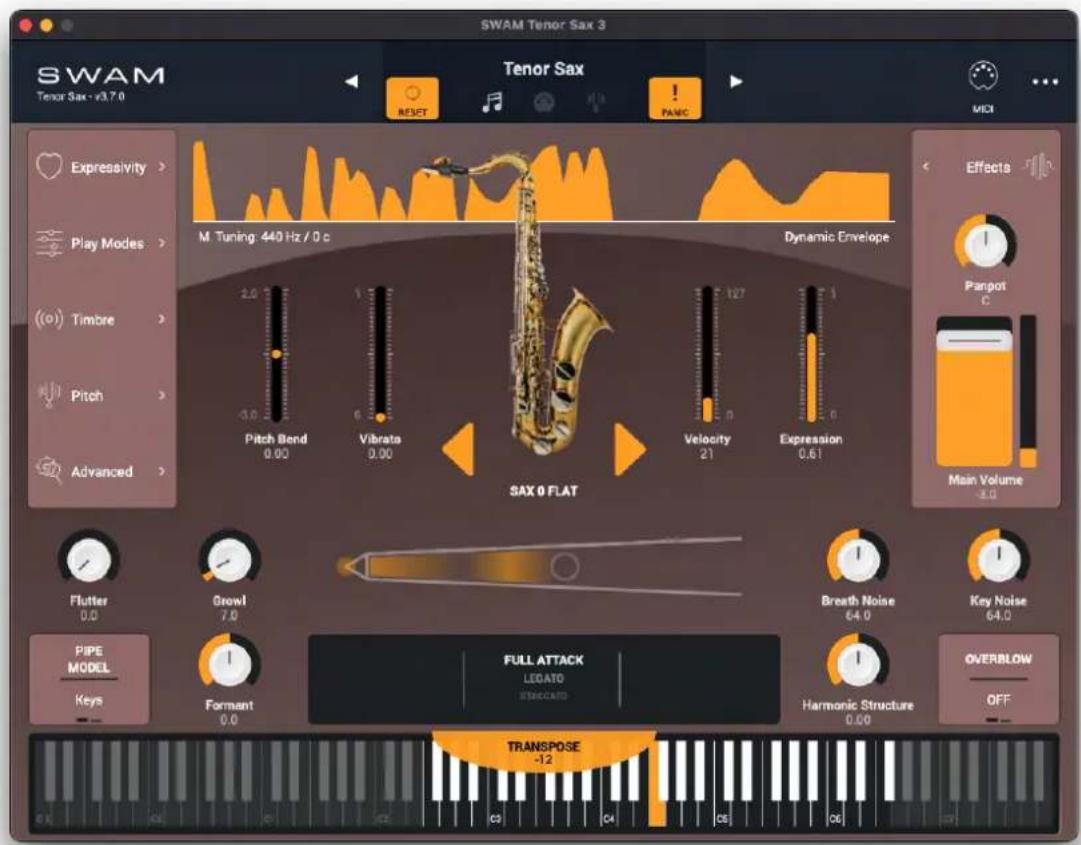The image size is (1081, 845).
Task: Click the Tenor Sax preset name
Action: (543, 69)
